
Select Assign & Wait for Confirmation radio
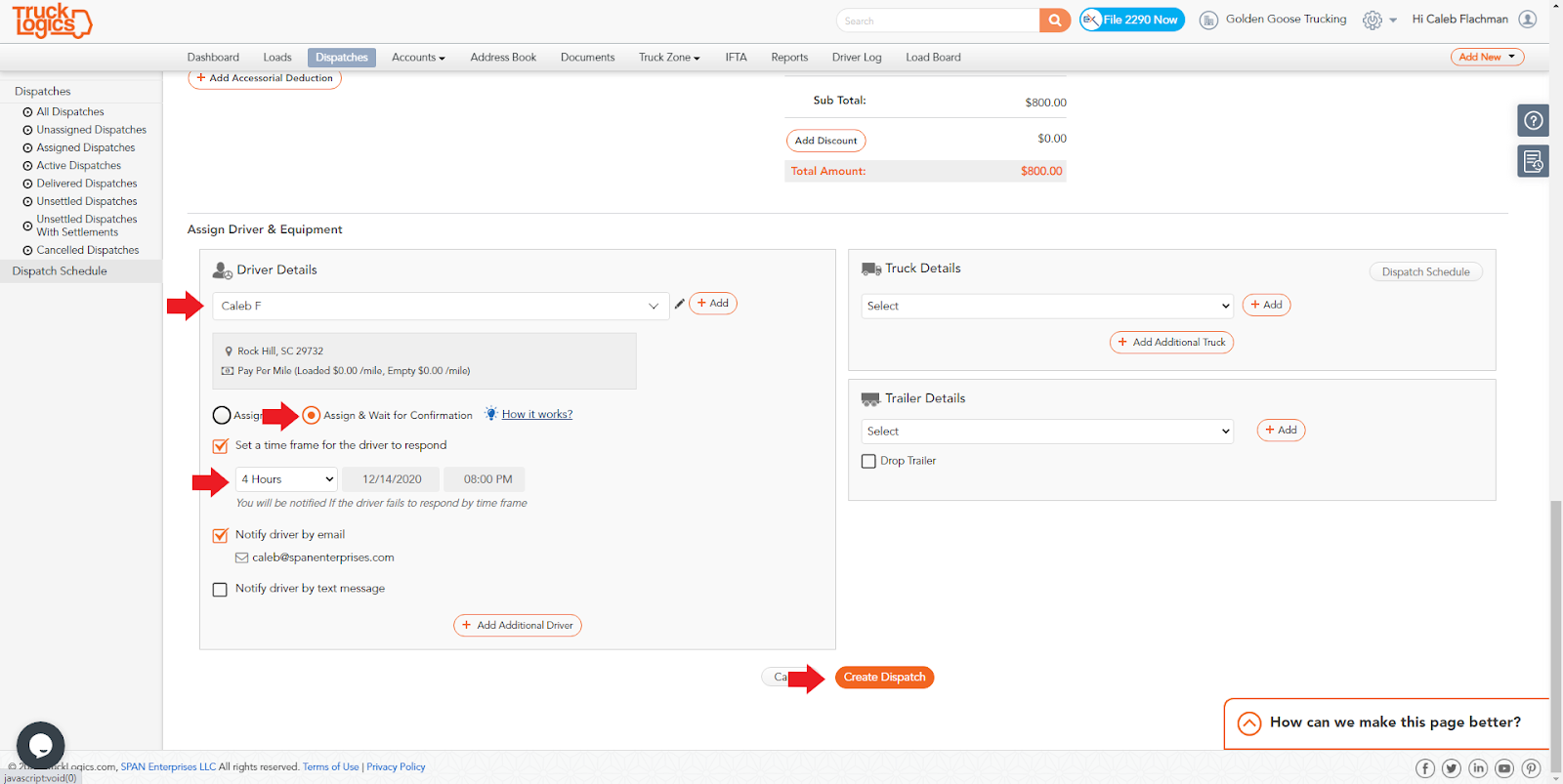[311, 415]
